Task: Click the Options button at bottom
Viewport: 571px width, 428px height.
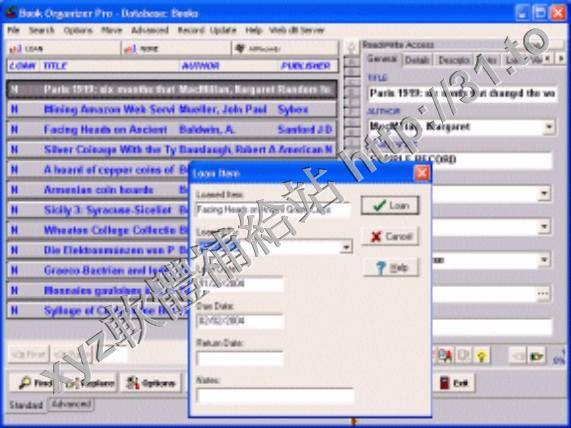Action: [150, 382]
